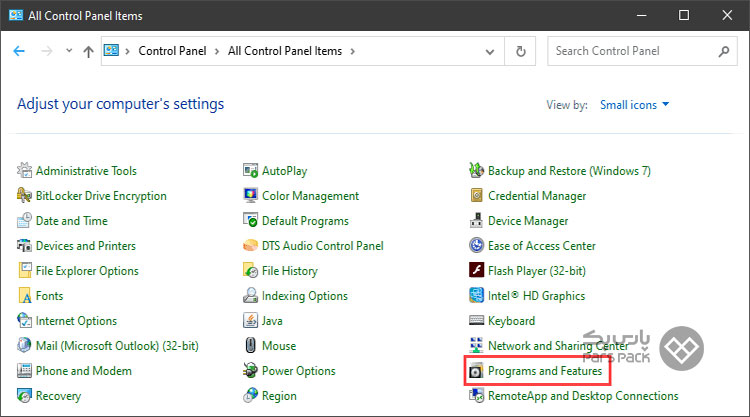Click the BitLocker Drive Encryption icon
750x417 pixels.
coord(24,195)
